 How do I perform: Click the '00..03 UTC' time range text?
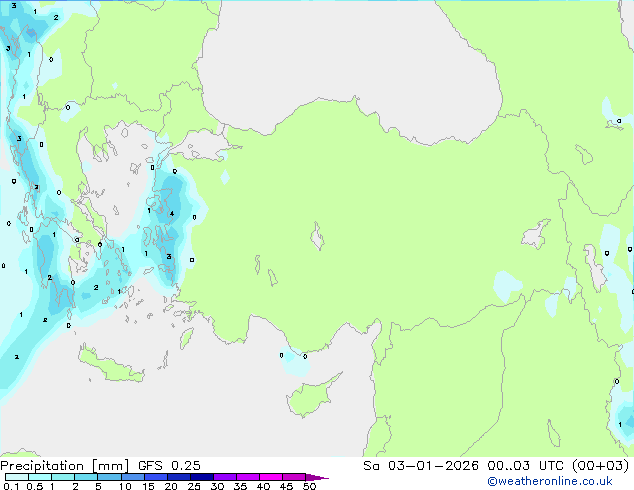tap(525, 466)
